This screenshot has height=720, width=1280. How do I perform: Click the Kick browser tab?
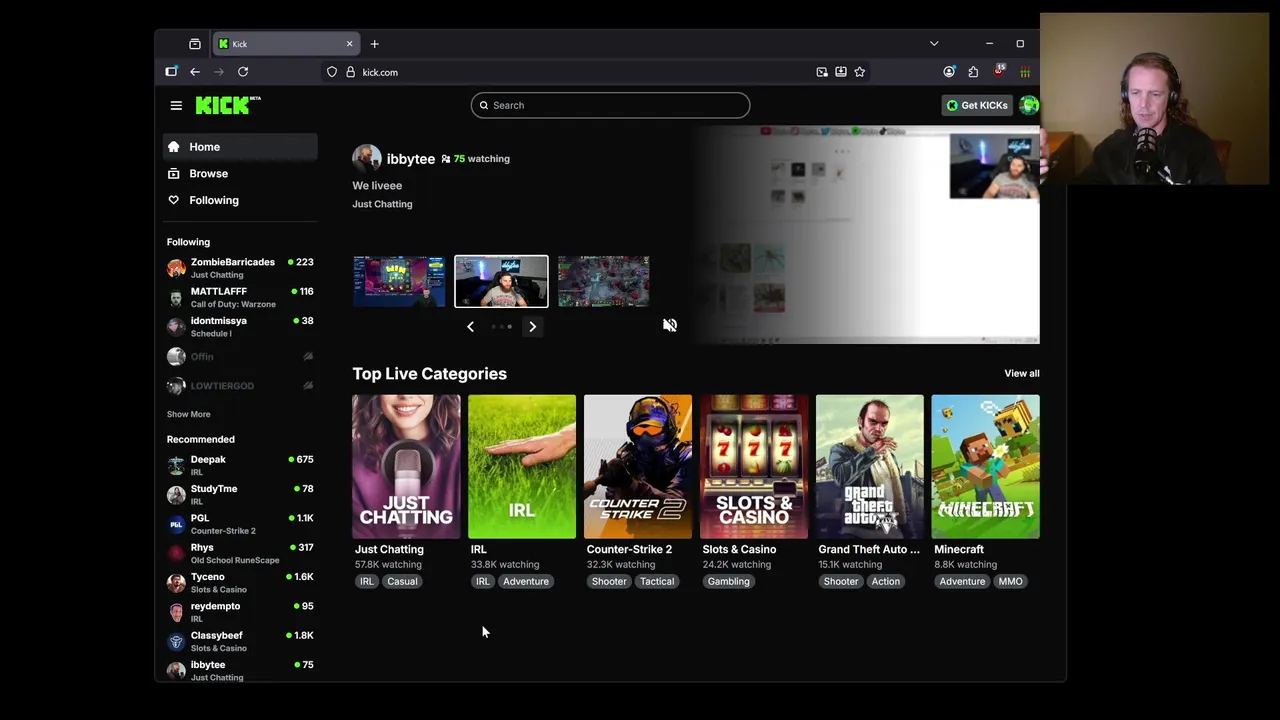tap(285, 44)
